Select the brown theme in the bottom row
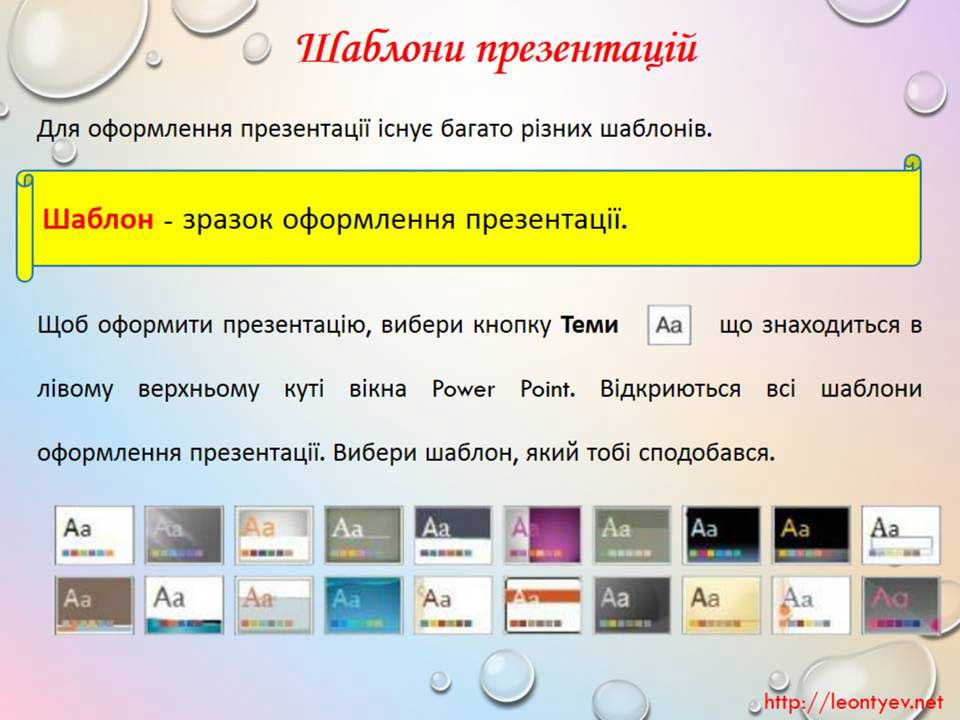 (95, 605)
